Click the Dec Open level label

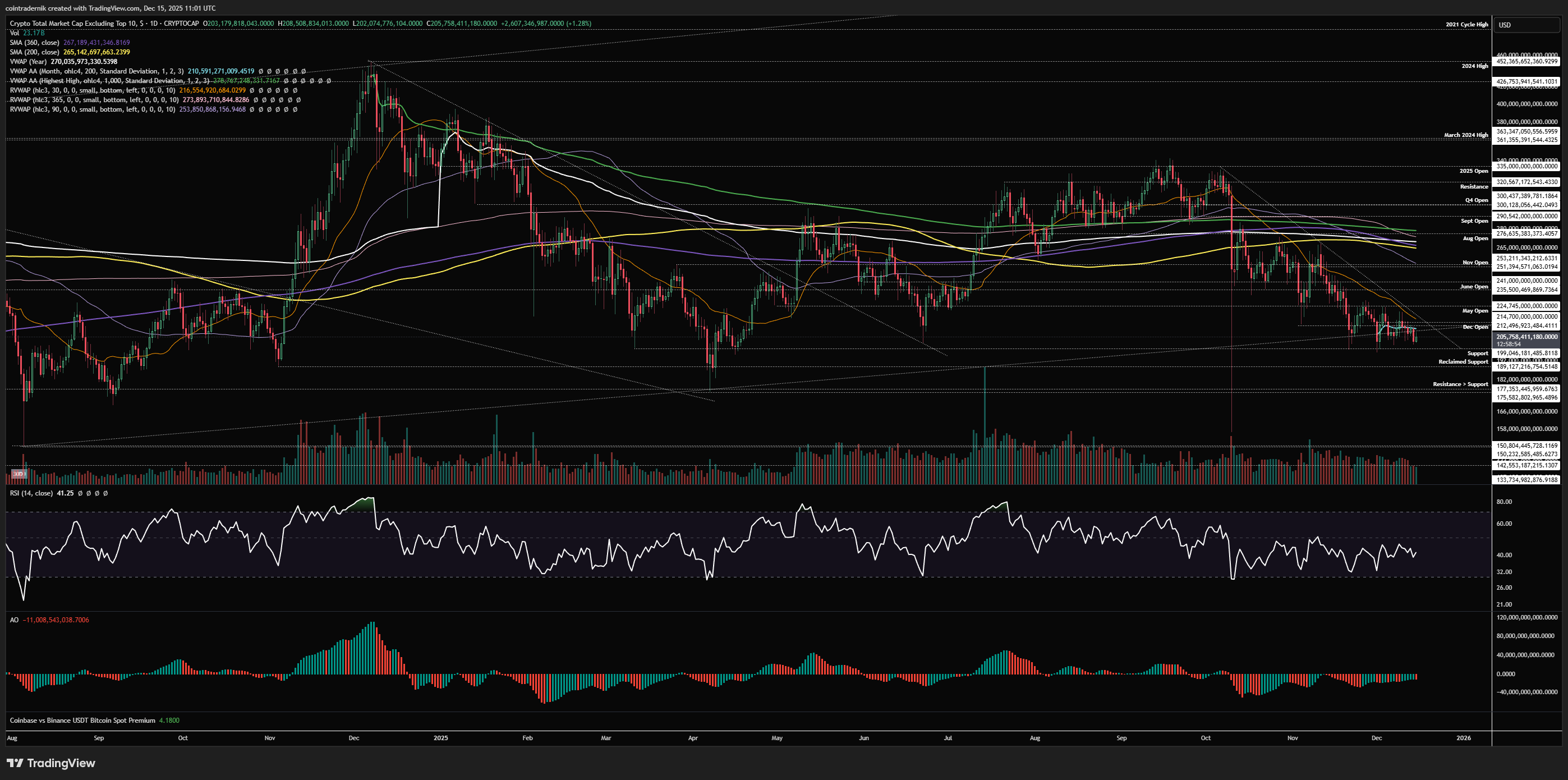pos(1475,327)
